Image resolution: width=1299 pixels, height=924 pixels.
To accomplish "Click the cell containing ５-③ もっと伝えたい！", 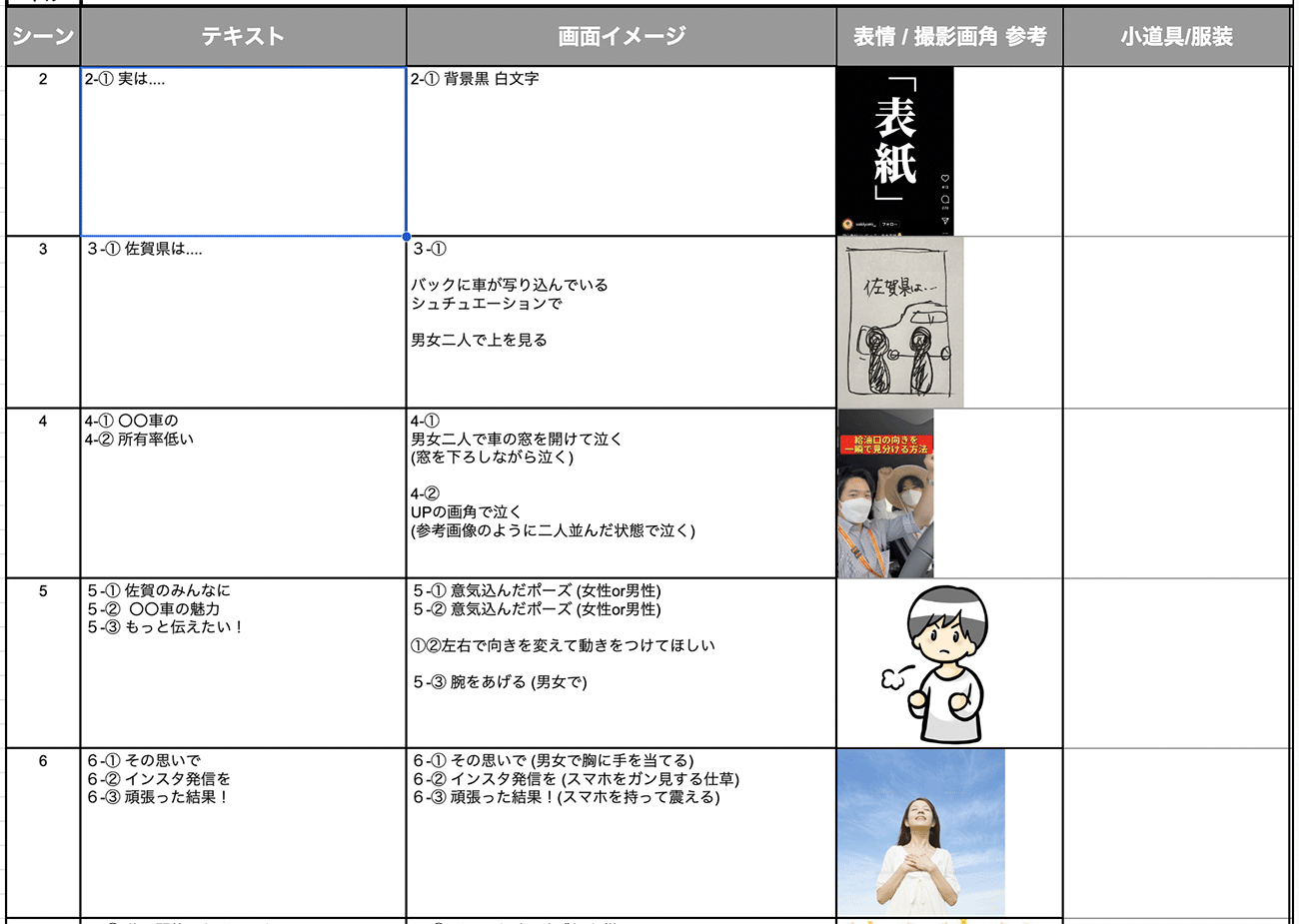I will click(243, 662).
